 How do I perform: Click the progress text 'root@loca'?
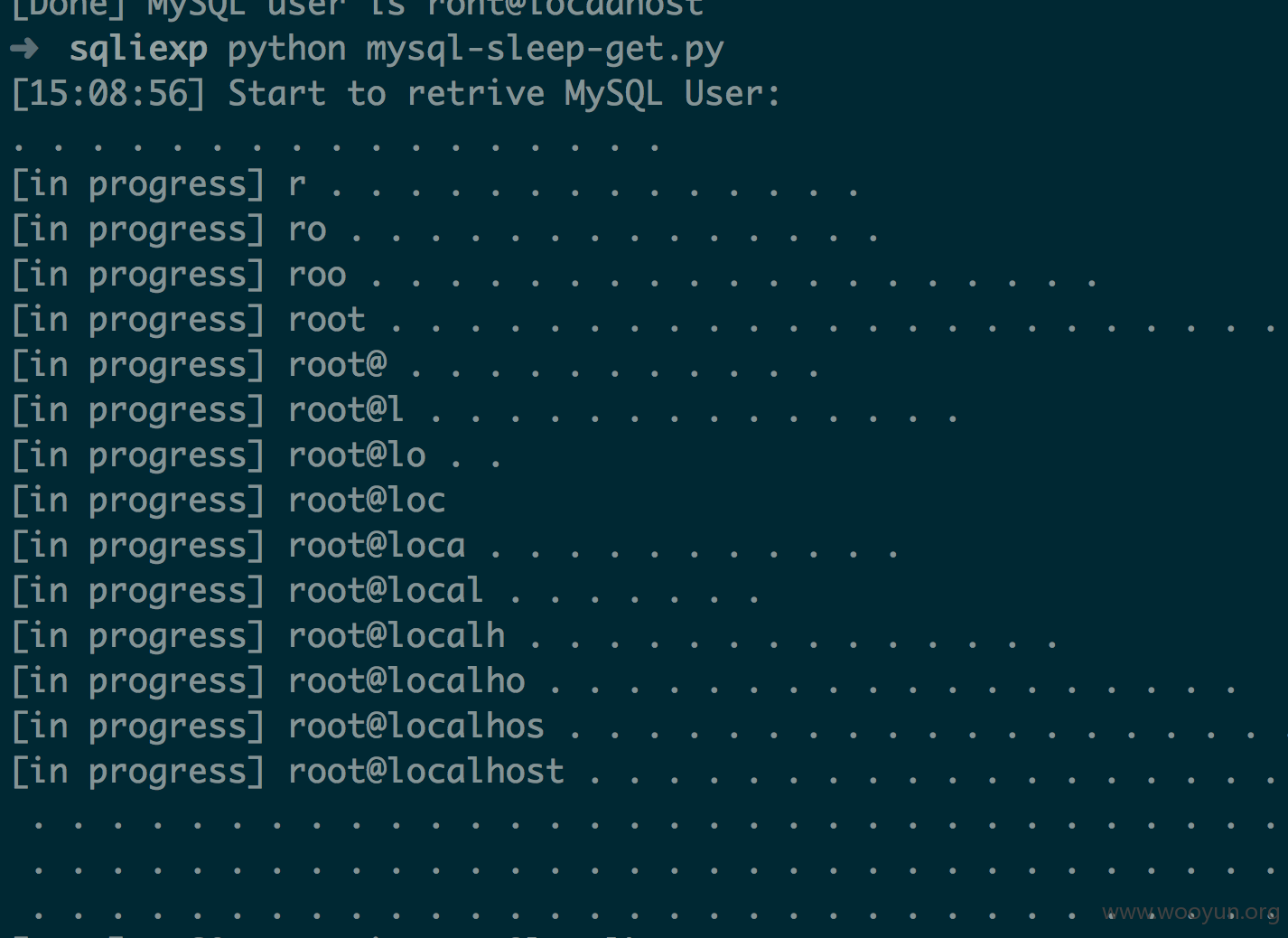(x=378, y=546)
